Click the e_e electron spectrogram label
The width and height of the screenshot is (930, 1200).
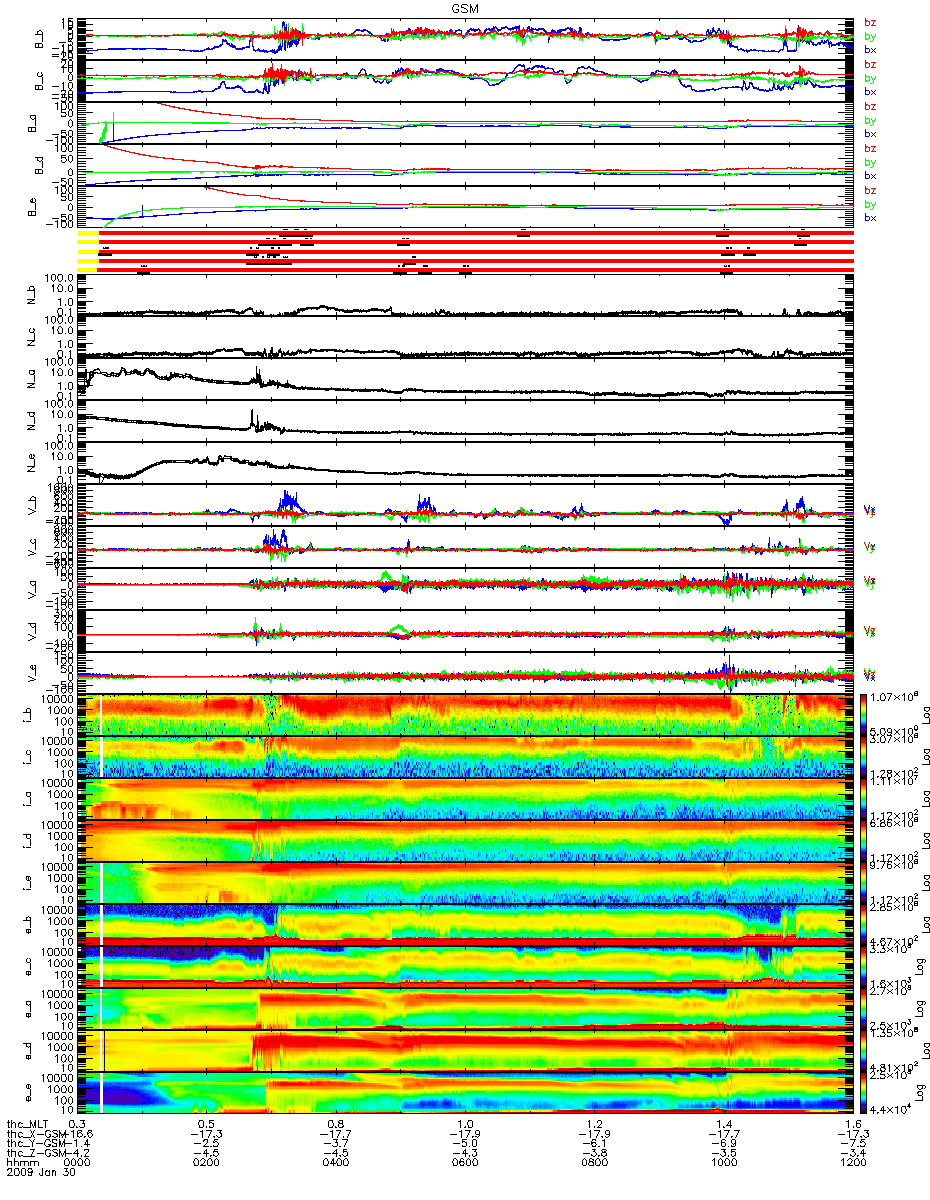point(26,1094)
